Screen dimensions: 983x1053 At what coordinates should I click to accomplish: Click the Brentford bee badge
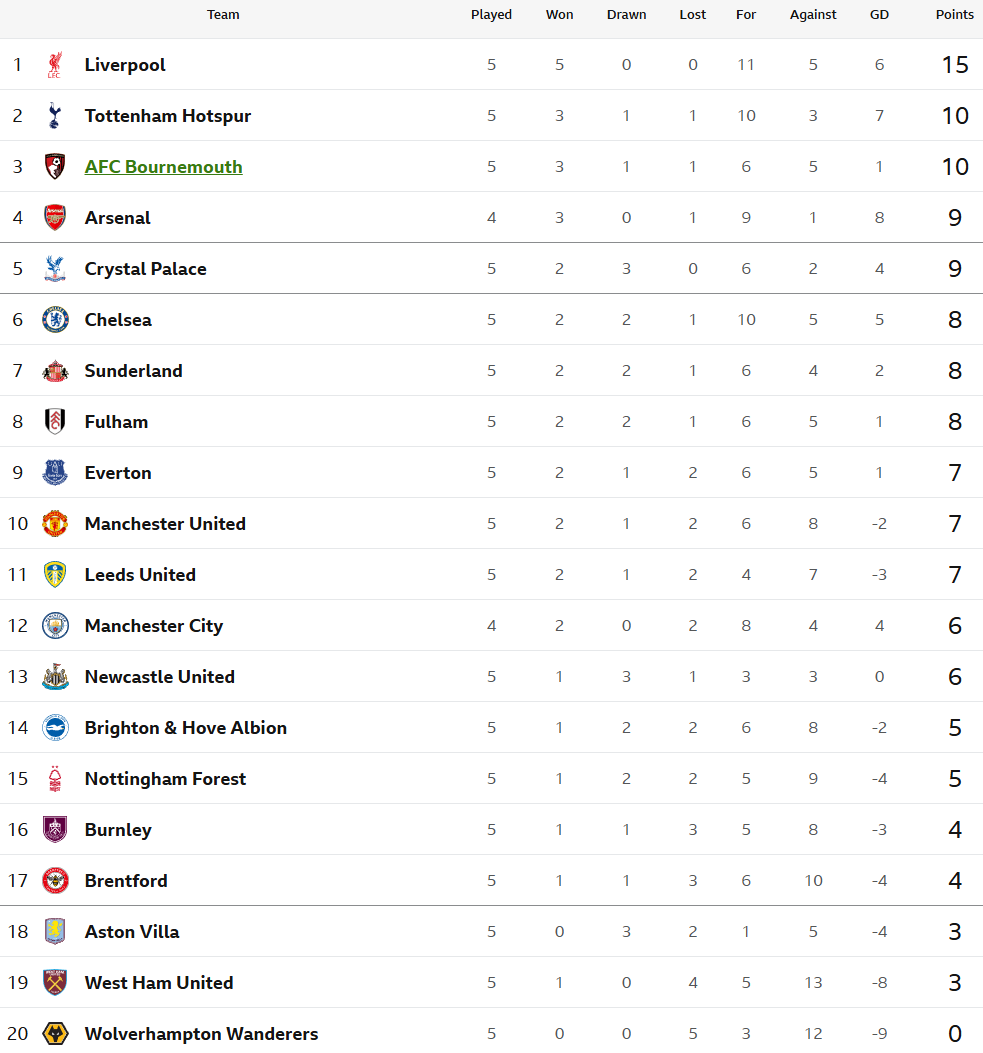click(x=55, y=880)
